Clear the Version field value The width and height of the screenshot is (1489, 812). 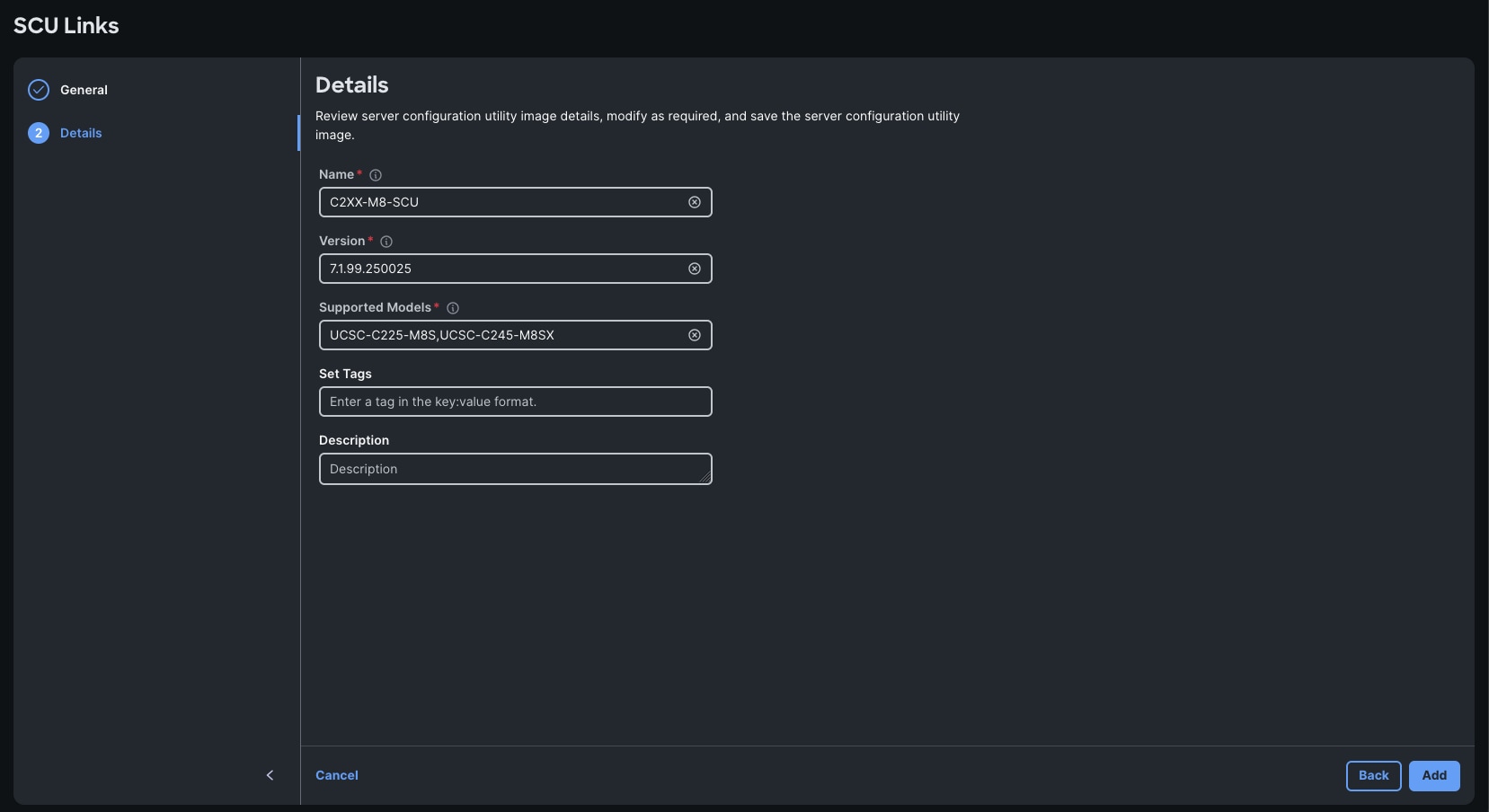click(x=695, y=269)
